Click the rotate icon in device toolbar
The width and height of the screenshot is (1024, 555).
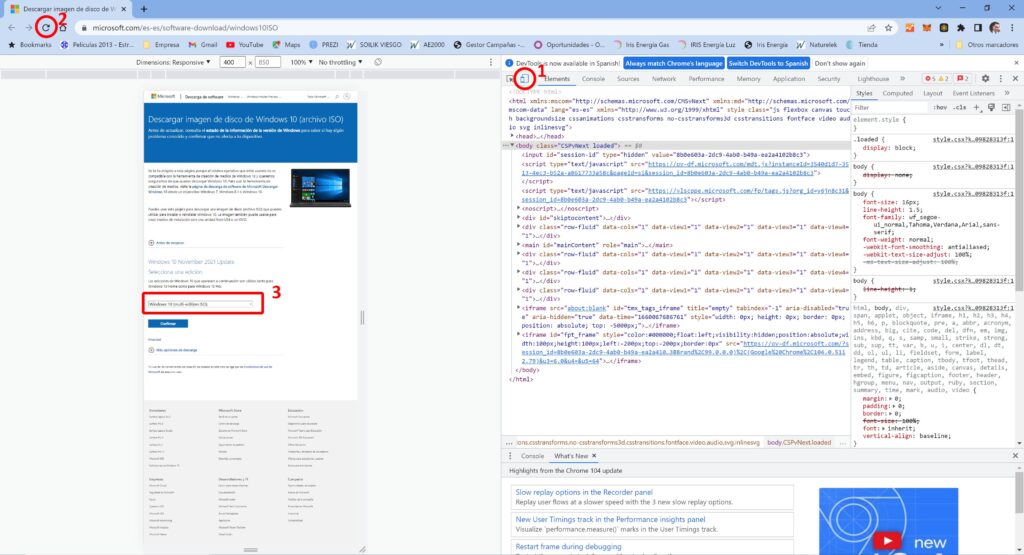(378, 62)
